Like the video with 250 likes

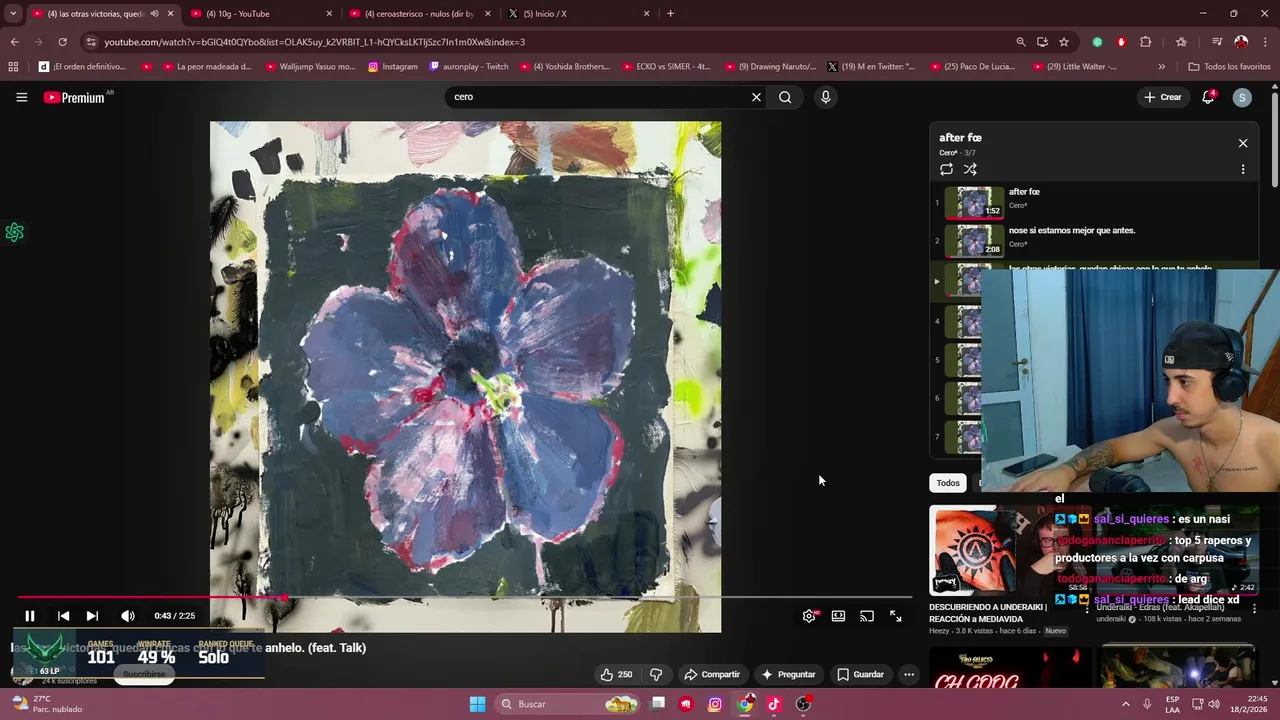point(616,674)
